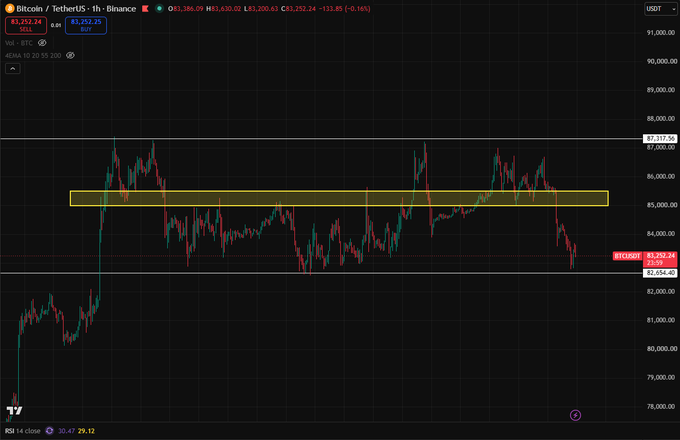Click 89,000.00 on the price axis
Image resolution: width=680 pixels, height=440 pixels.
[x=660, y=90]
